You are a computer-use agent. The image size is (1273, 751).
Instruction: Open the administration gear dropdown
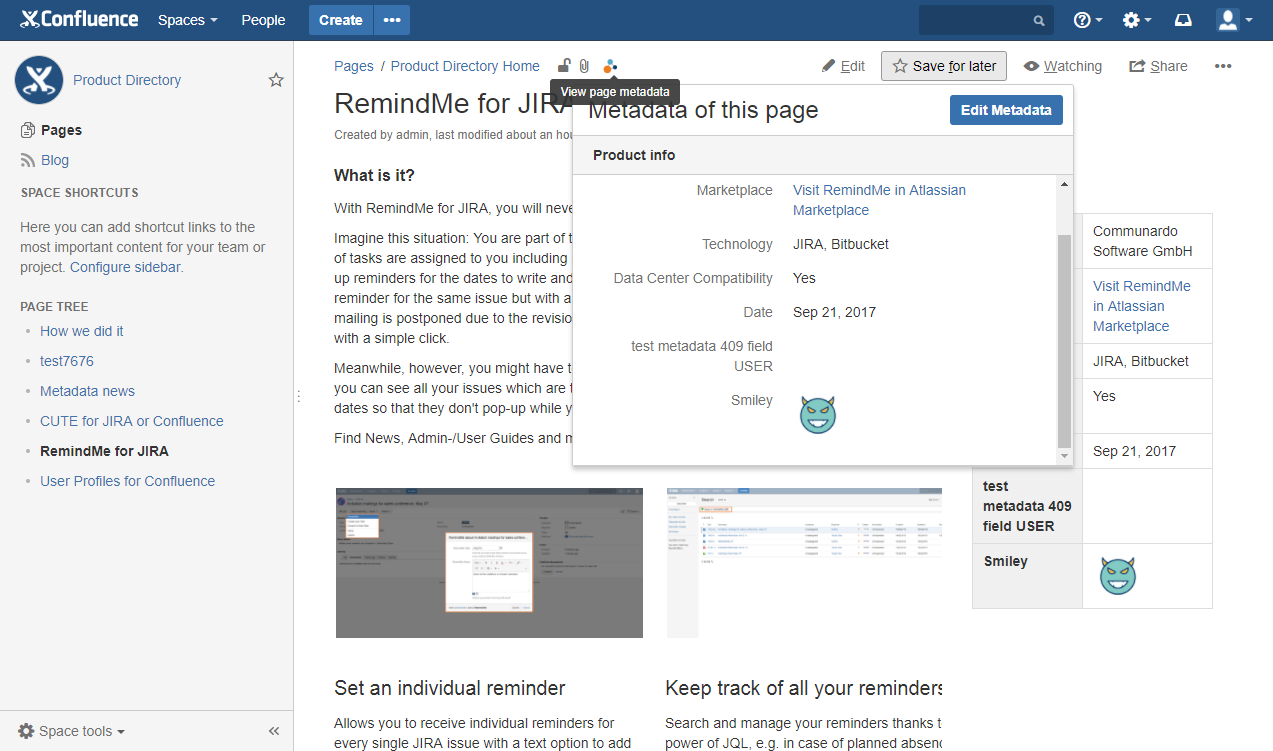[x=1136, y=20]
